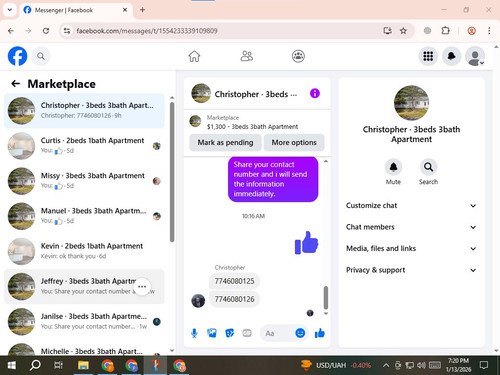This screenshot has height=375, width=500.
Task: Open File Explorer from taskbar
Action: 83,365
